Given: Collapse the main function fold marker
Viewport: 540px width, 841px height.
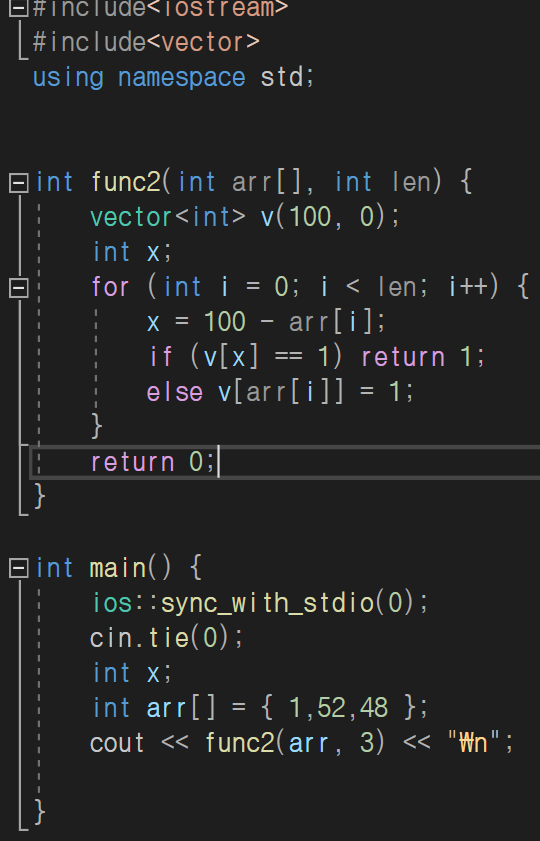Looking at the screenshot, I should (x=19, y=568).
